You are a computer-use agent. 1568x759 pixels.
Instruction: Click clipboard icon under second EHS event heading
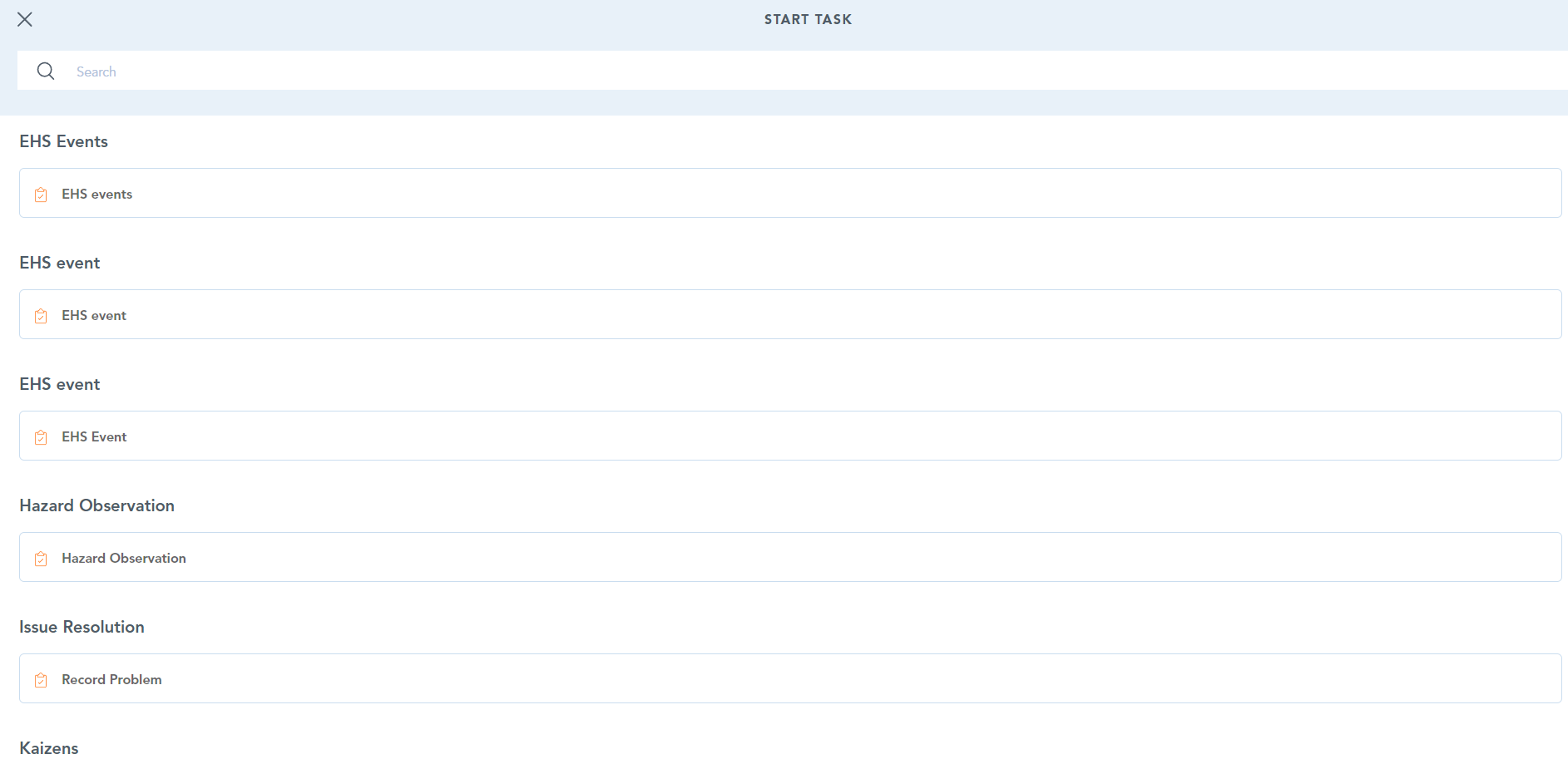(41, 437)
